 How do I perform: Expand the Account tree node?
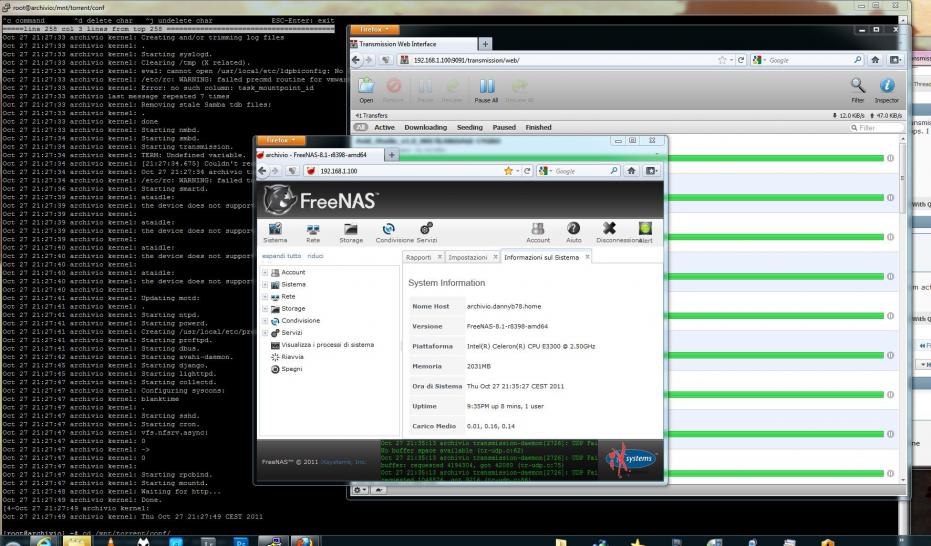[265, 272]
